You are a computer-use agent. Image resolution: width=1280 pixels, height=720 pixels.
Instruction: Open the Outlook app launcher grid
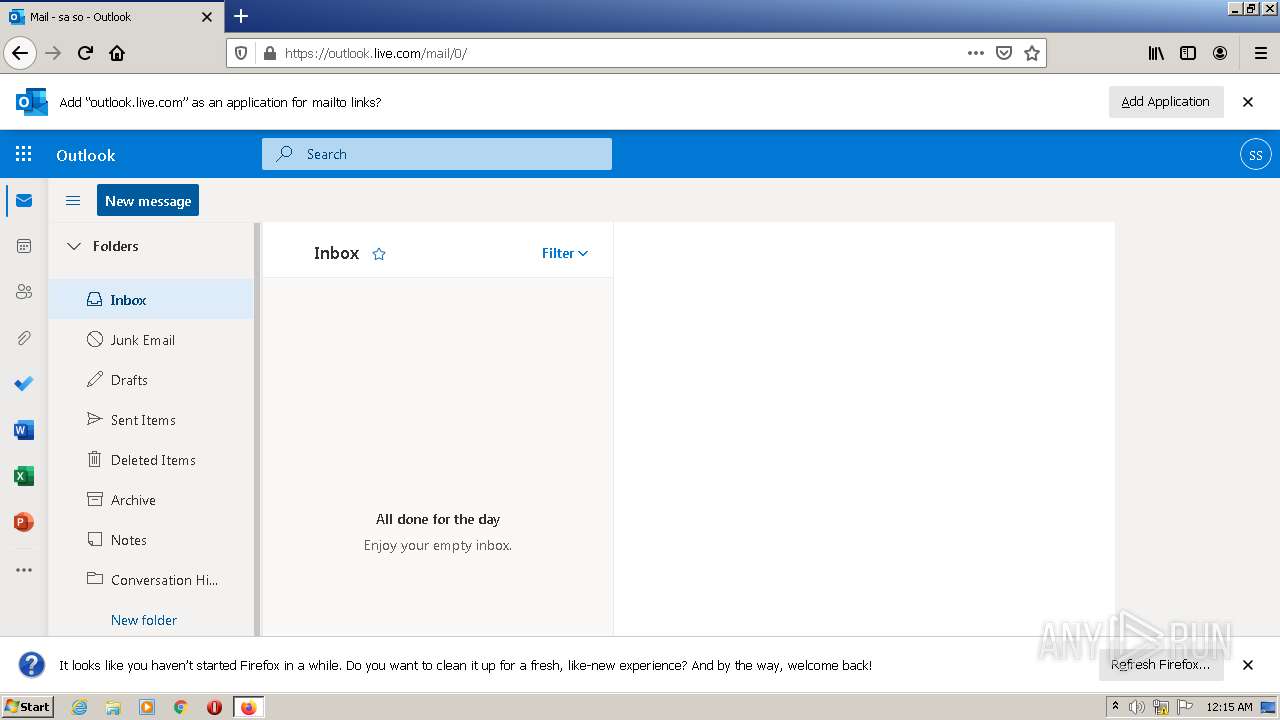click(24, 154)
